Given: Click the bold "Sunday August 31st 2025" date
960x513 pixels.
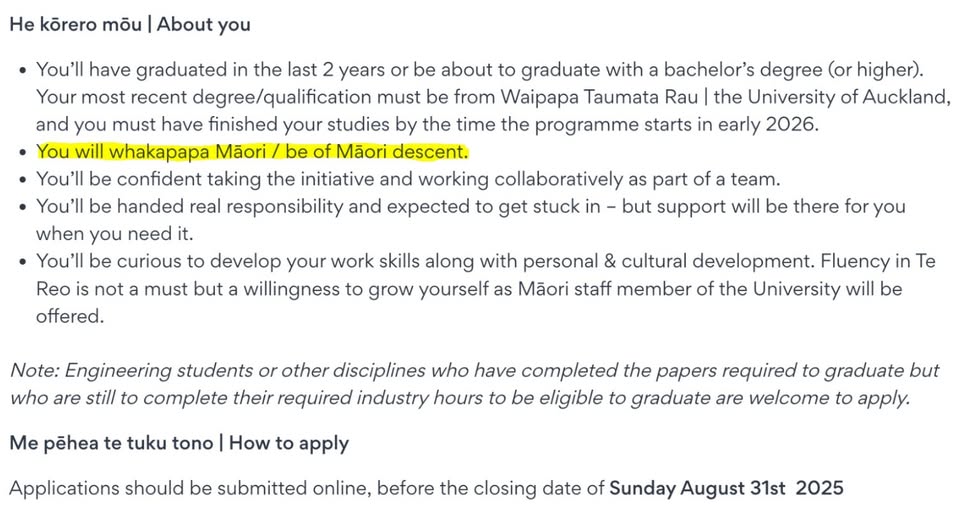Looking at the screenshot, I should click(727, 489).
